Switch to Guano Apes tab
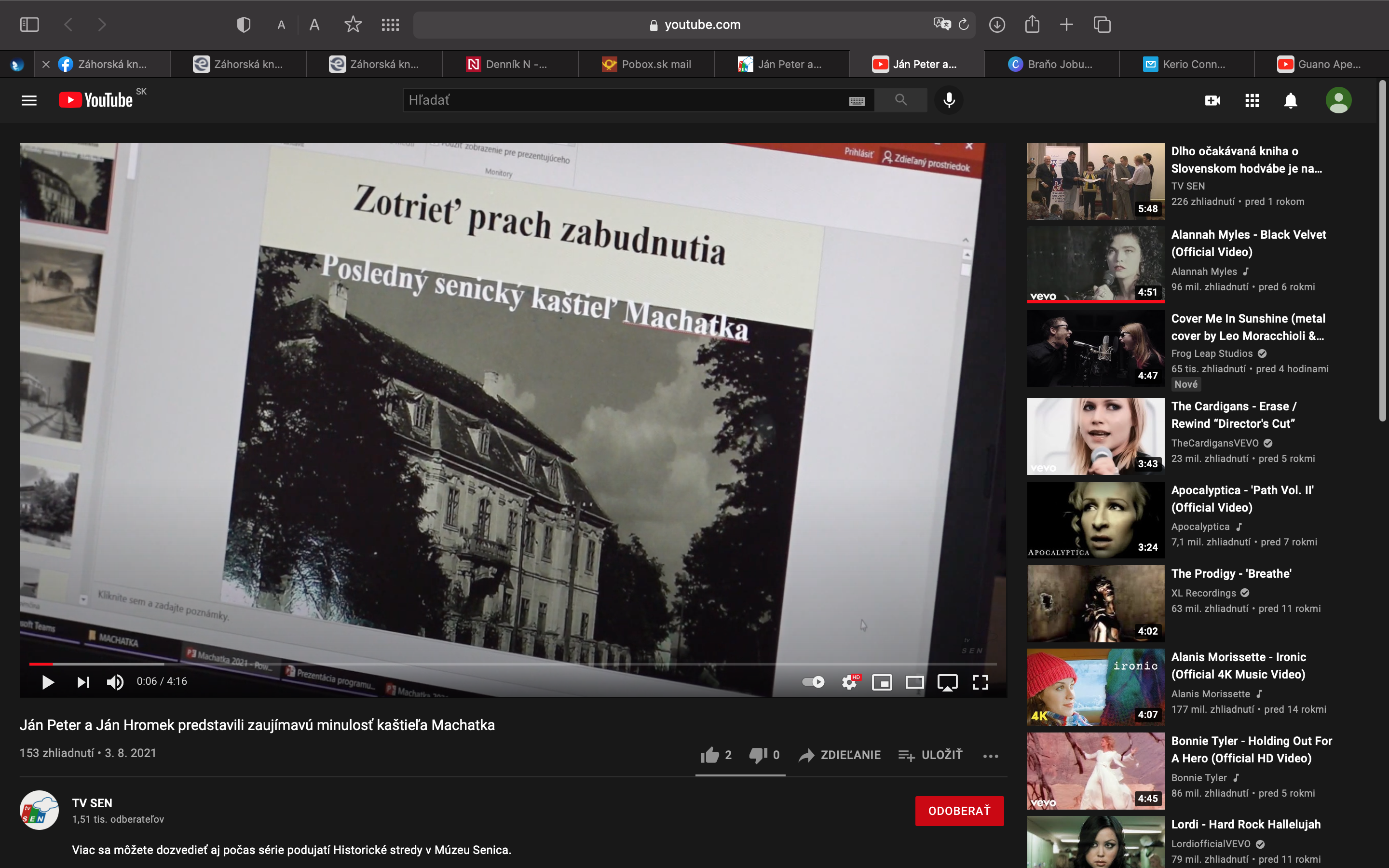 pyautogui.click(x=1321, y=64)
